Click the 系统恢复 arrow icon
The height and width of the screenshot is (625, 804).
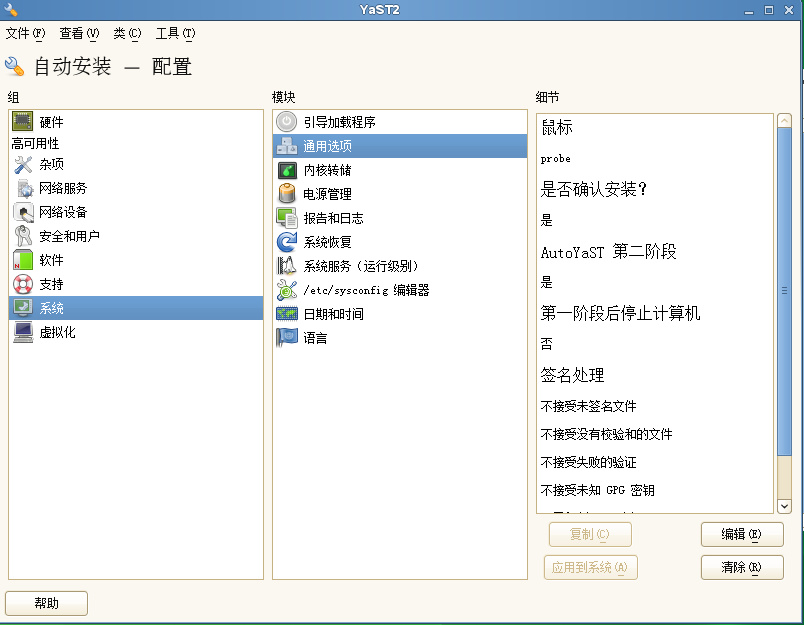[287, 242]
